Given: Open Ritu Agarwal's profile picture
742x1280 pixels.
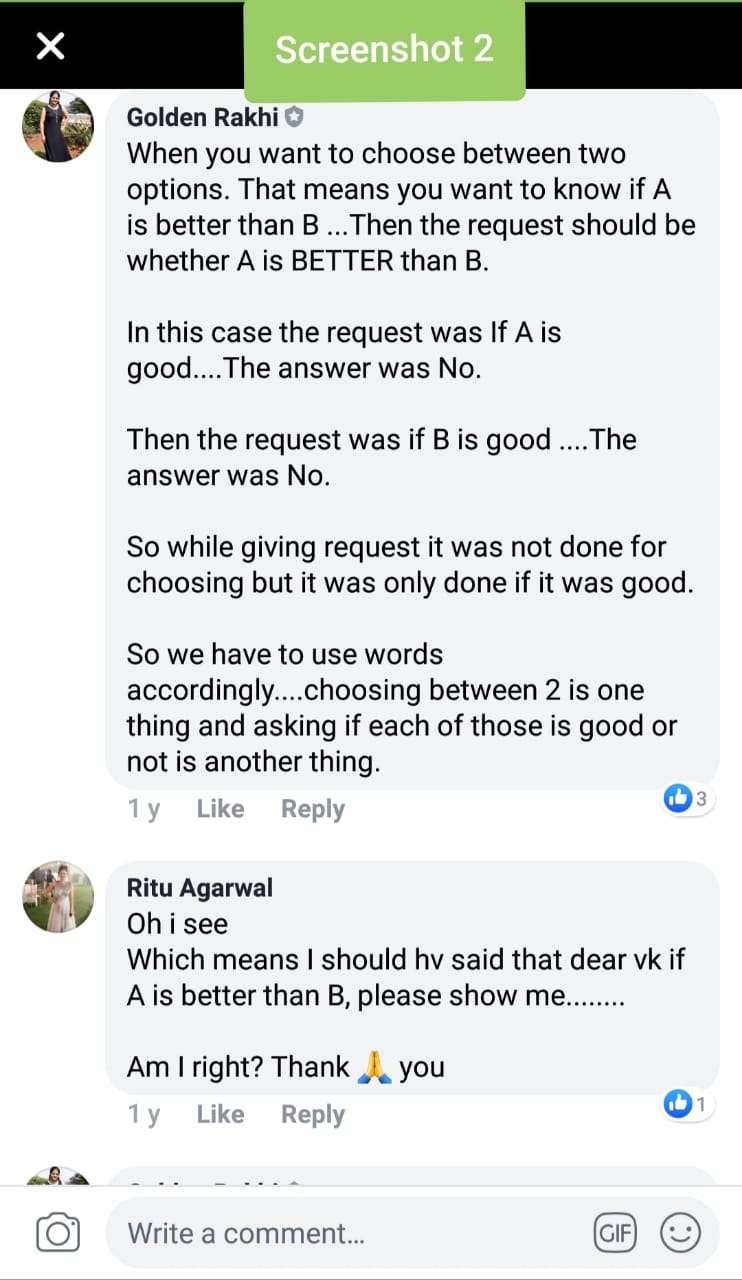Looking at the screenshot, I should coord(58,897).
